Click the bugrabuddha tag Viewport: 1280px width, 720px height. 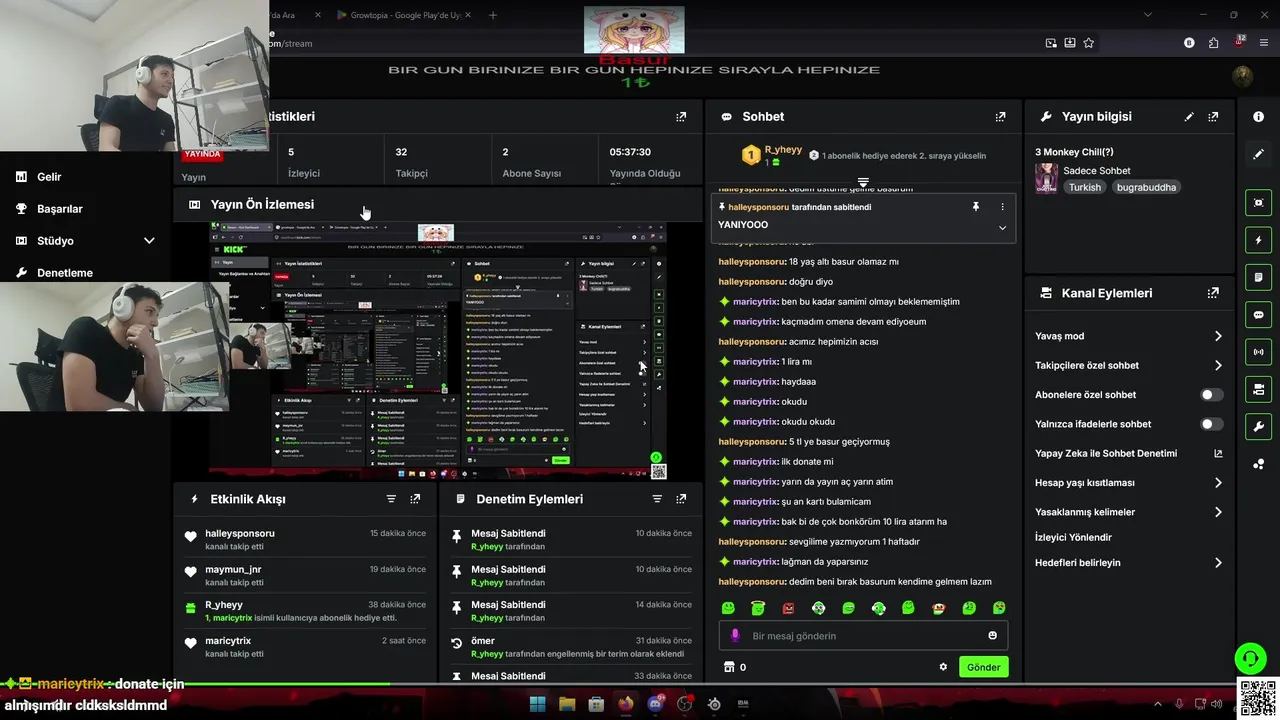point(1146,187)
